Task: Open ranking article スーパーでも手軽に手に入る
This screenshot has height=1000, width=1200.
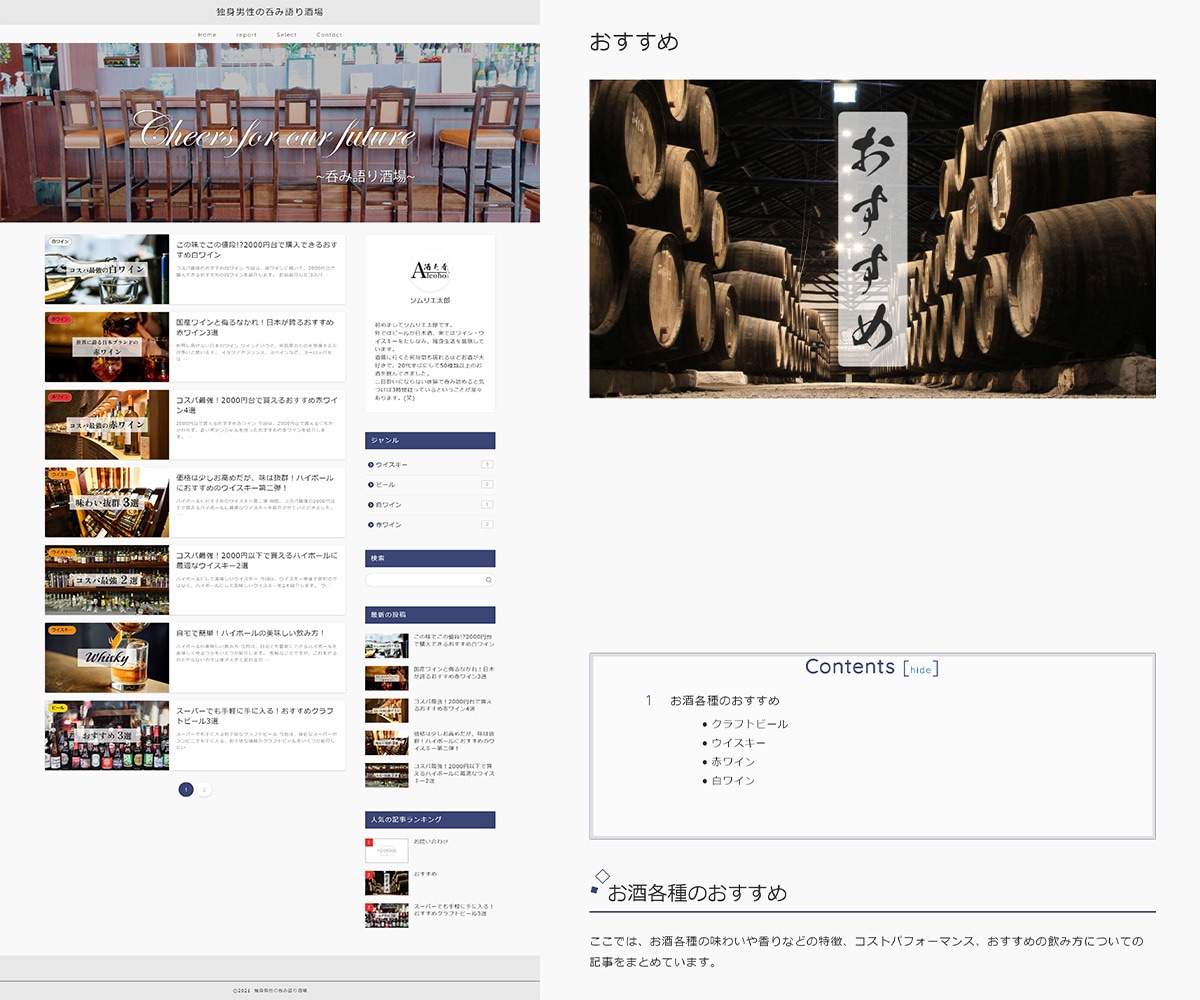Action: coord(454,910)
